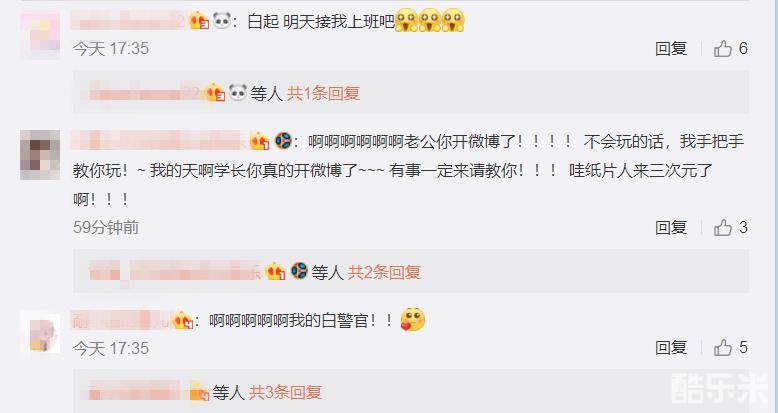Click the panda badge in the first reply box
Viewport: 778px width, 413px height.
(237, 93)
